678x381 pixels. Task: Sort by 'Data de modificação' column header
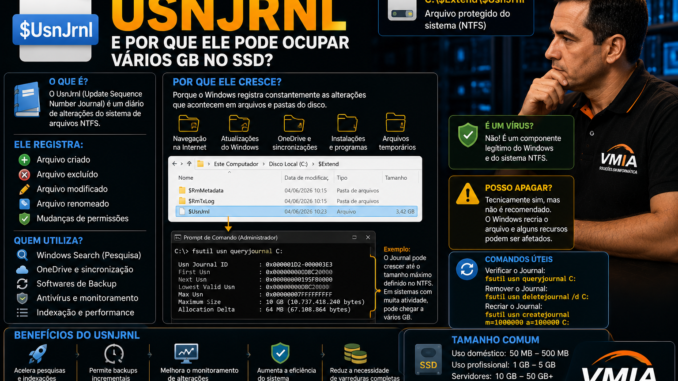(x=306, y=178)
